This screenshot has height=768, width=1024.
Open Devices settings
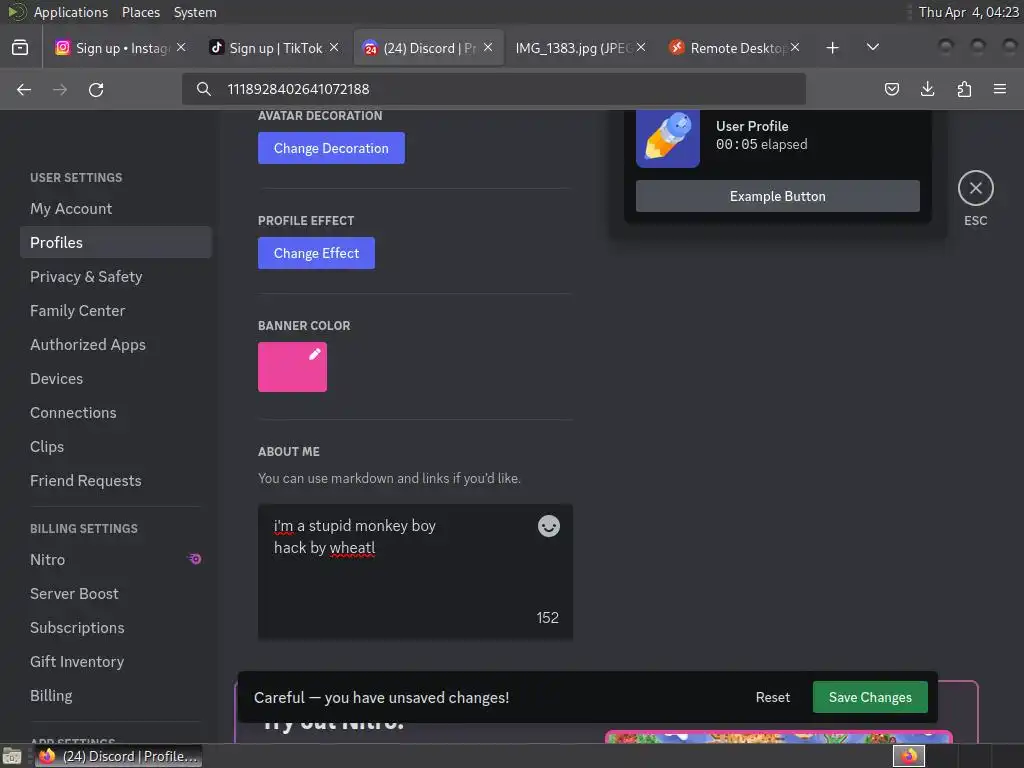(116, 379)
